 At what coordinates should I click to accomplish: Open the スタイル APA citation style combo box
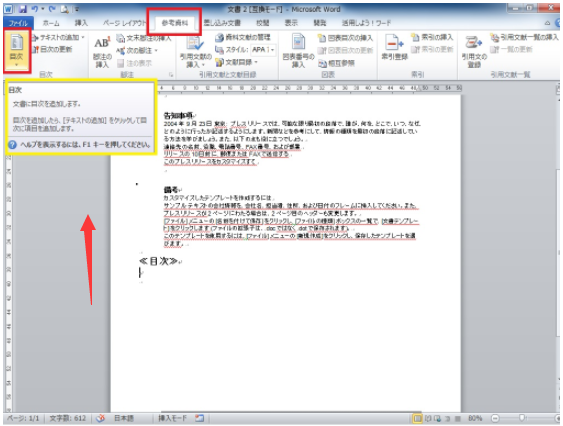tap(262, 50)
